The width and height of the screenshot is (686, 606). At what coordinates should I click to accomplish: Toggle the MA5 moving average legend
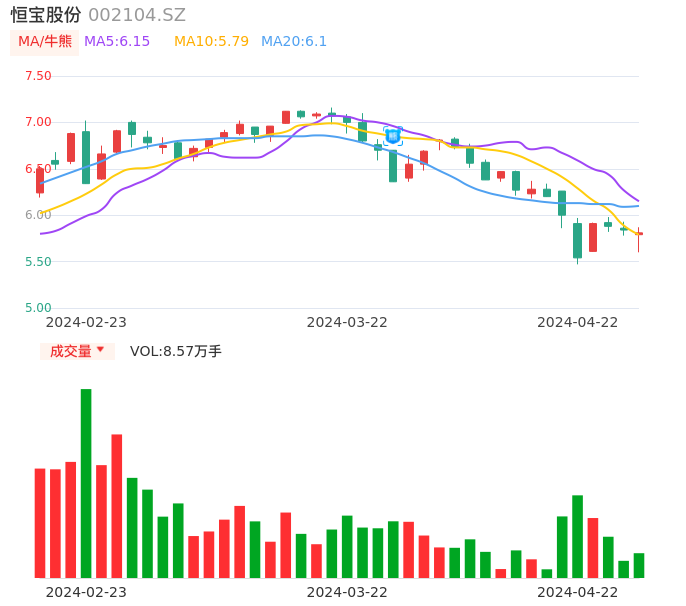(x=117, y=42)
